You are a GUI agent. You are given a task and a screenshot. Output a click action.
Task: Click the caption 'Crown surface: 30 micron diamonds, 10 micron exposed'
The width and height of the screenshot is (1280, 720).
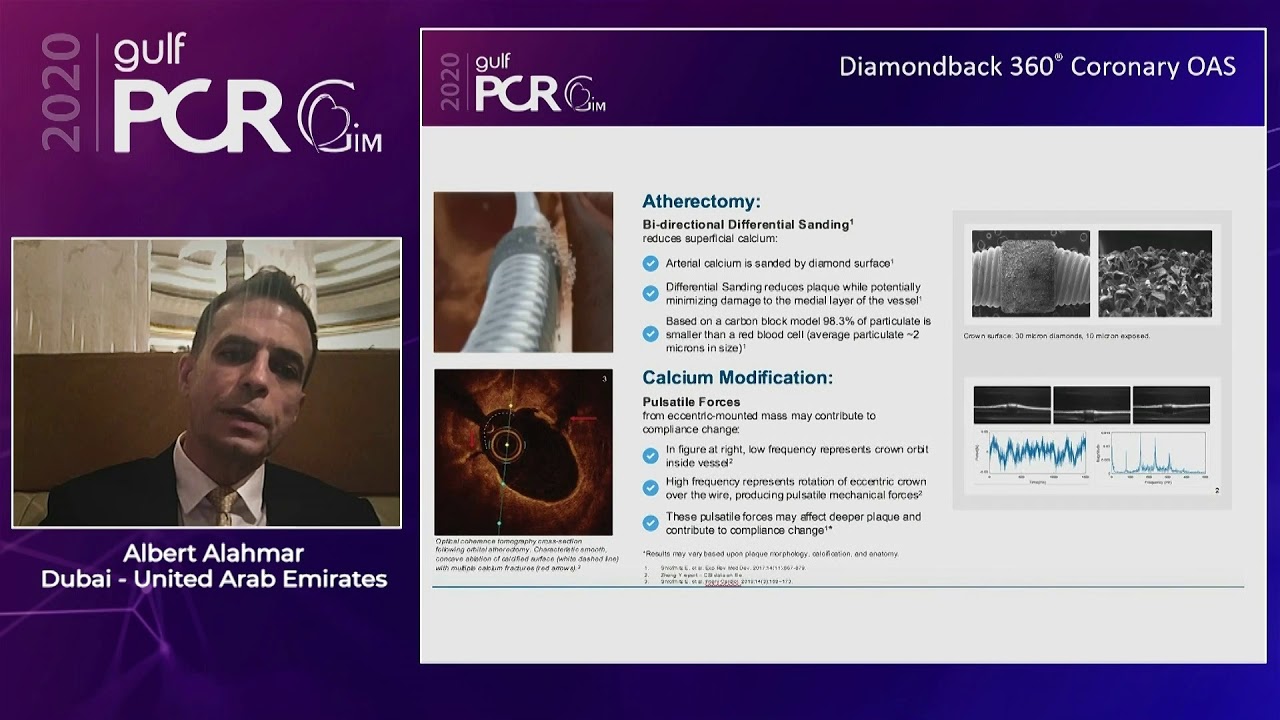tap(1057, 336)
